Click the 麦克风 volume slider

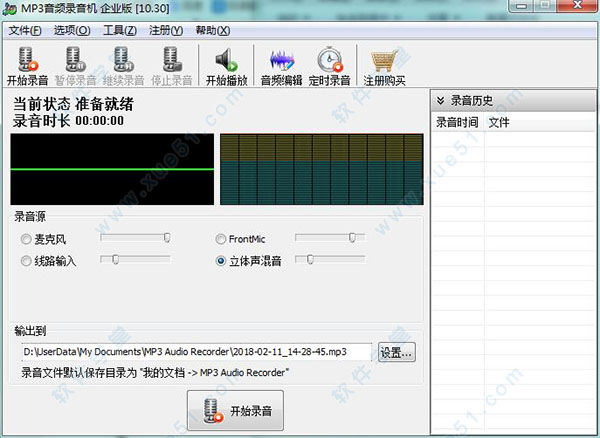(135, 238)
